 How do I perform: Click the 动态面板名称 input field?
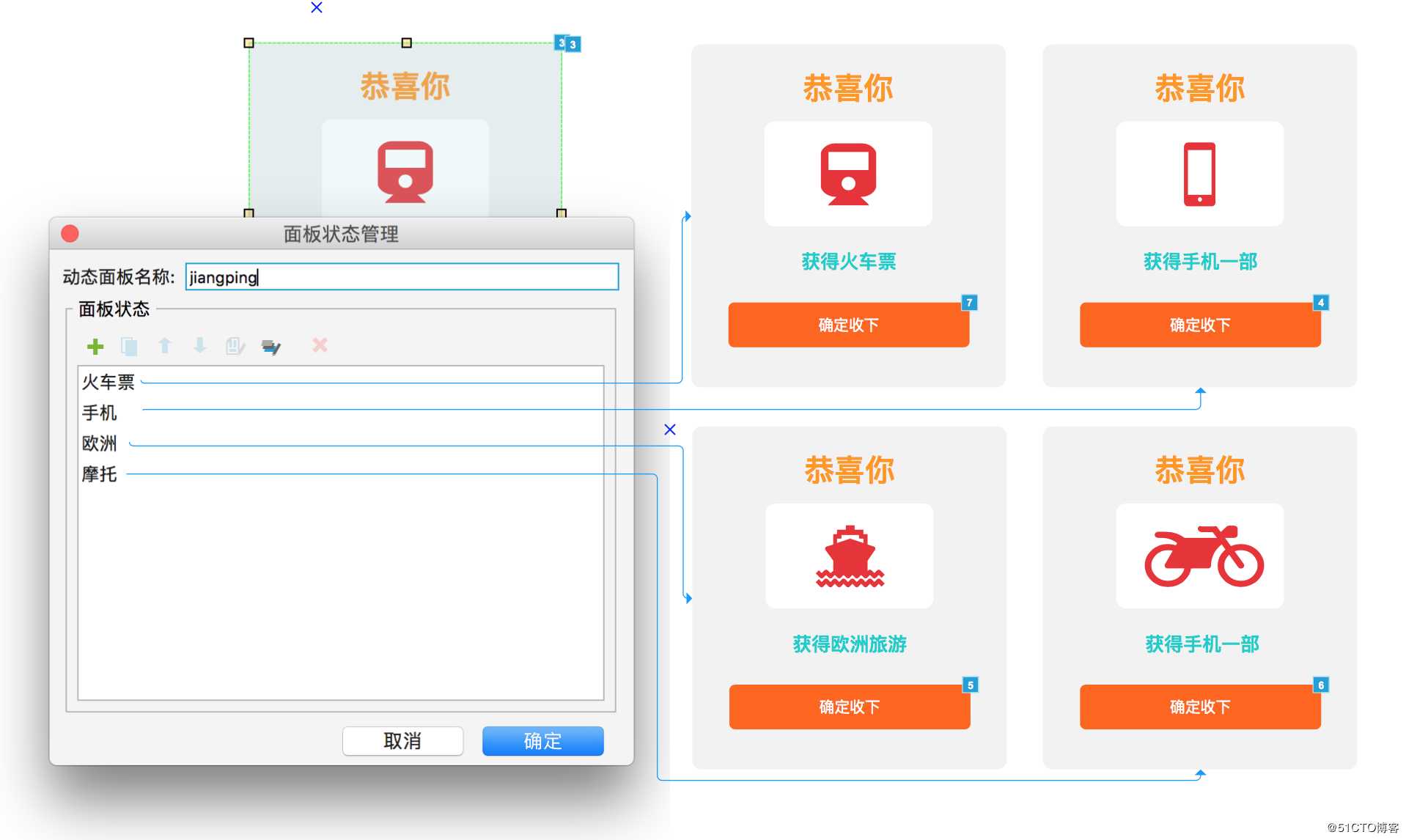[402, 277]
